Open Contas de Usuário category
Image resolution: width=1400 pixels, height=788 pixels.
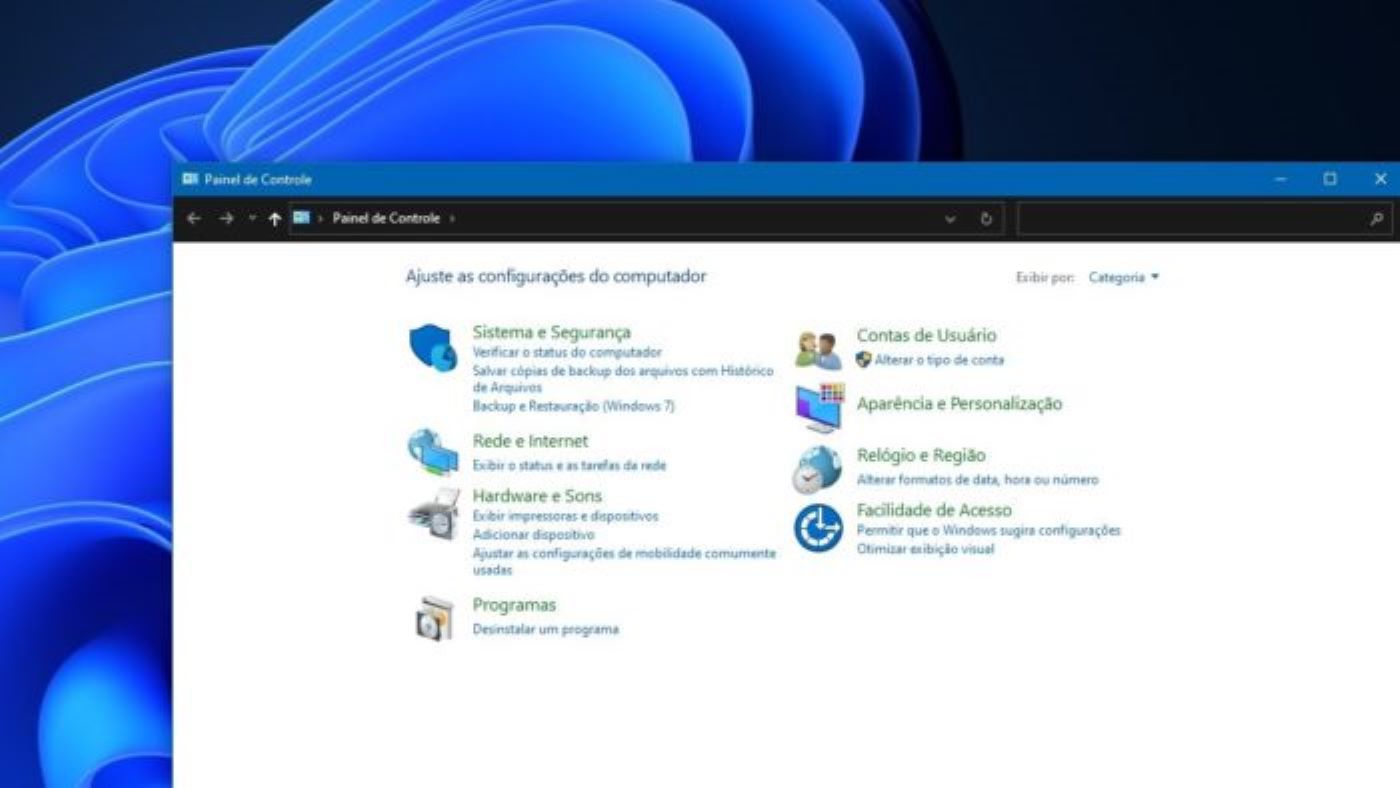(x=926, y=336)
